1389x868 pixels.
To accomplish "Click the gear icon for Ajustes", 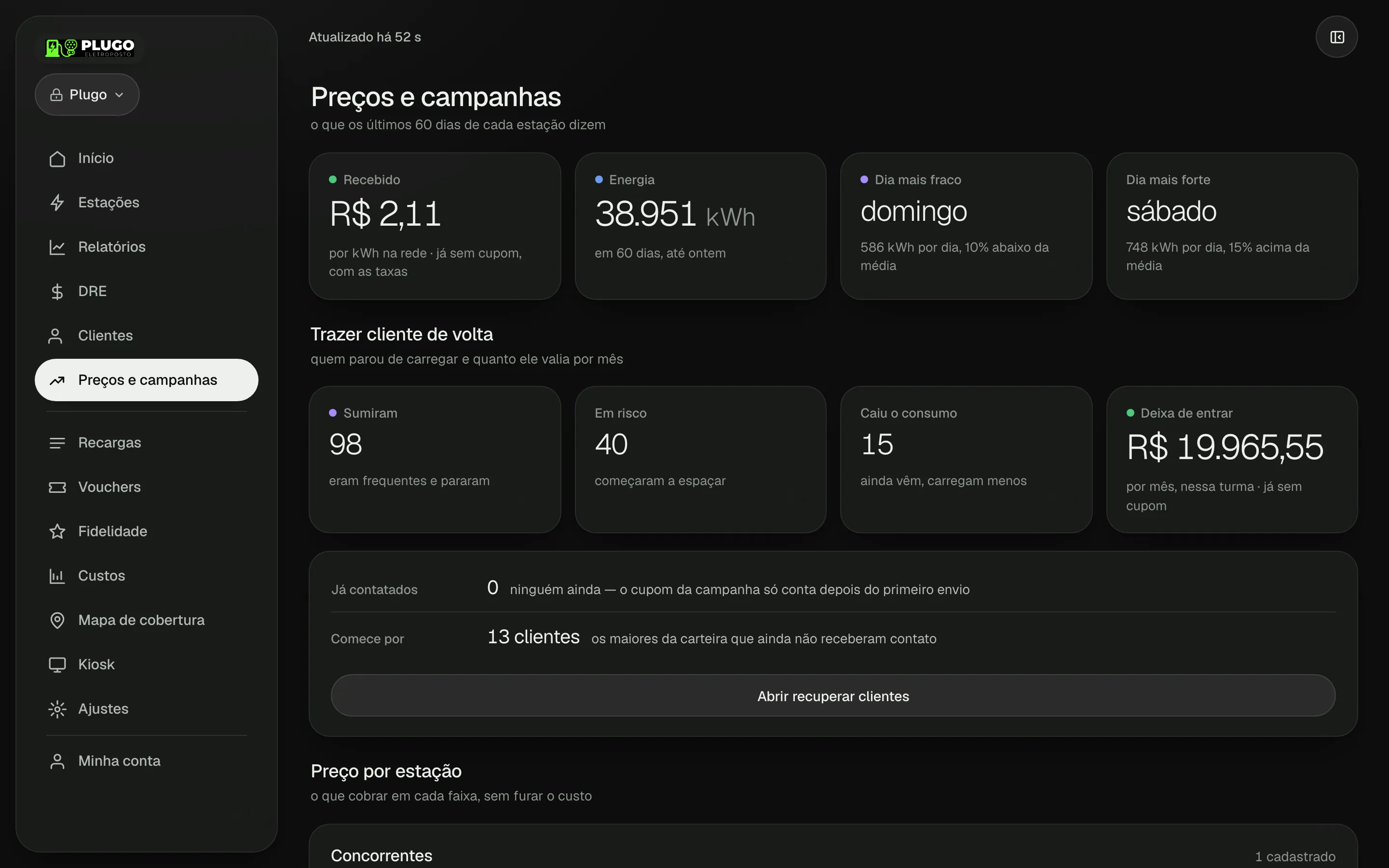I will pyautogui.click(x=57, y=709).
